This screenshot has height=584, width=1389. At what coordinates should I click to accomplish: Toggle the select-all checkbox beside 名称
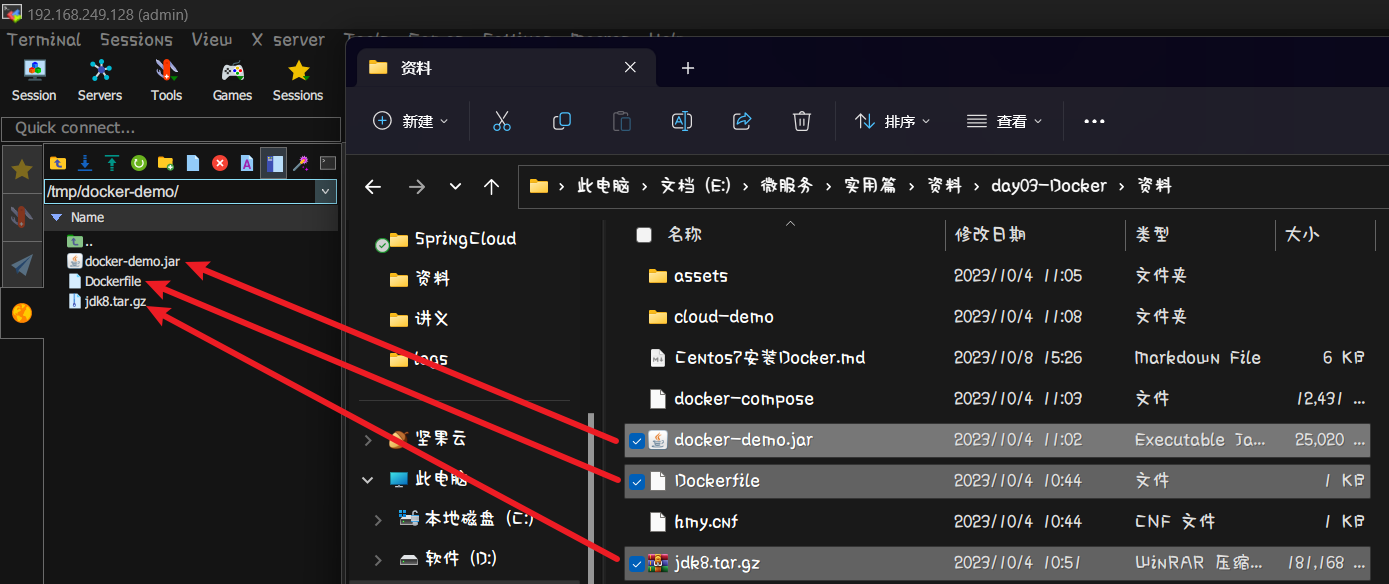click(644, 235)
